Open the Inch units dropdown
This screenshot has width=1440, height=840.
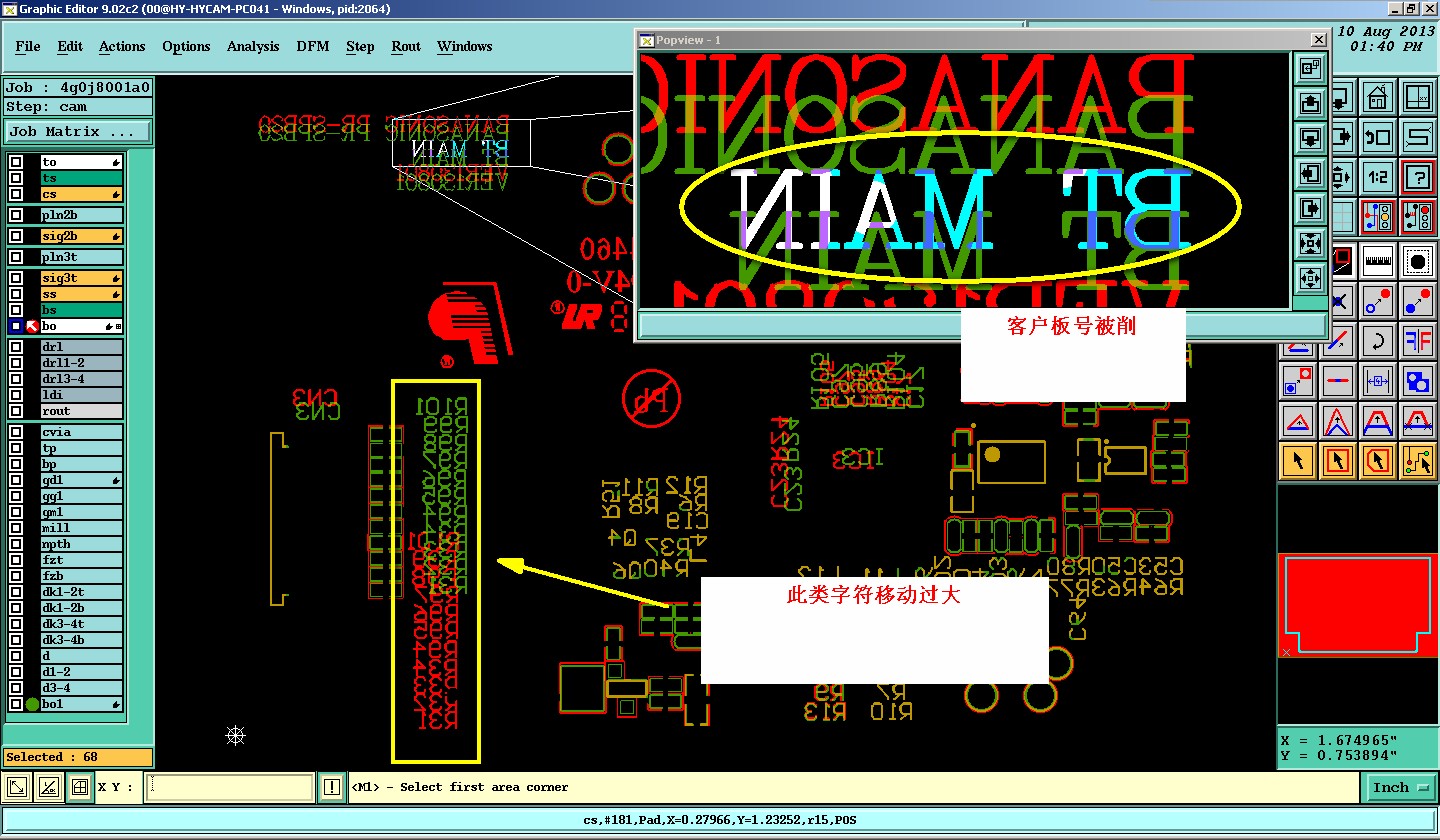[1399, 788]
